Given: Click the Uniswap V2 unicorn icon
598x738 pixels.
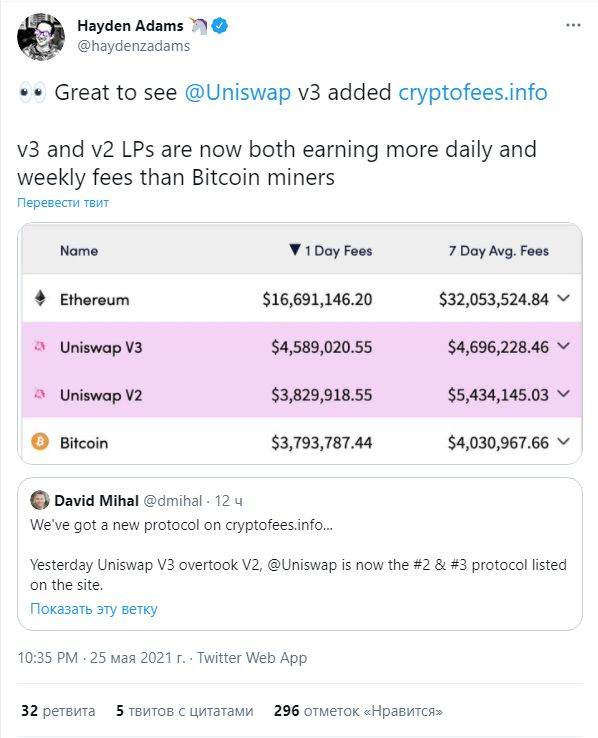Looking at the screenshot, I should [x=40, y=394].
